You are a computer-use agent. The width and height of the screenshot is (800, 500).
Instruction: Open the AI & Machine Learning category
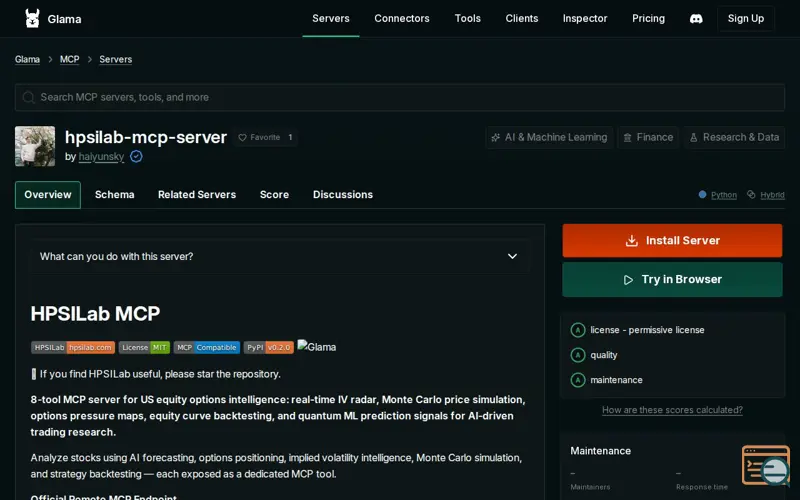click(549, 137)
